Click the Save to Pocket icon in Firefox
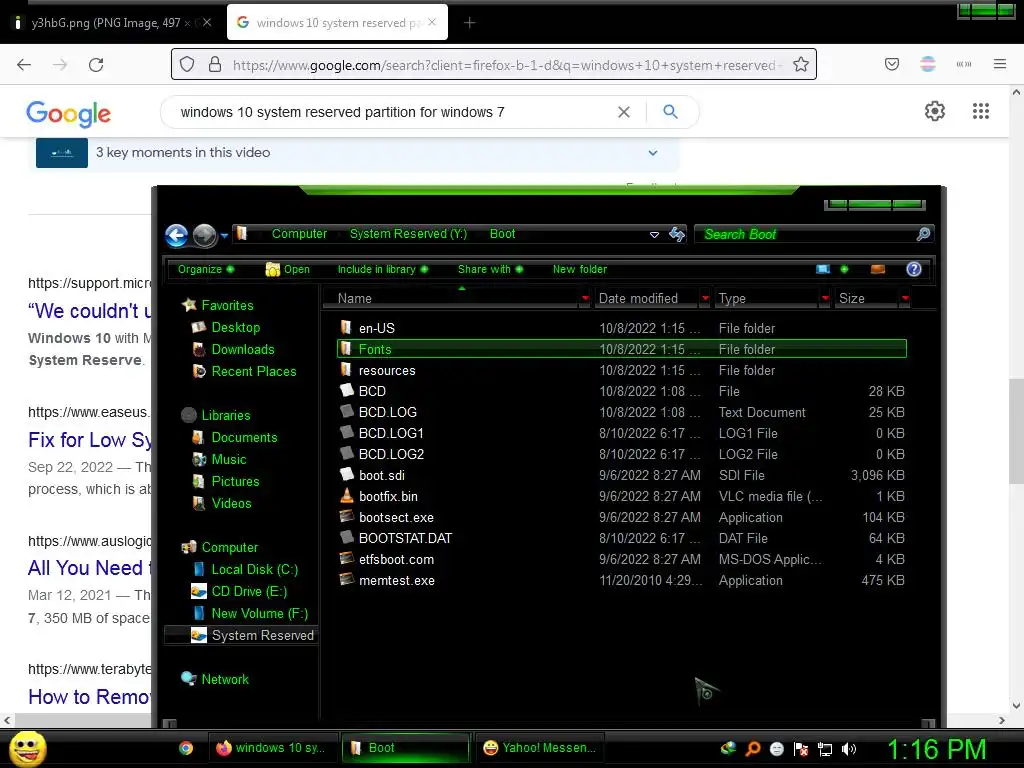This screenshot has height=768, width=1024. (x=892, y=64)
